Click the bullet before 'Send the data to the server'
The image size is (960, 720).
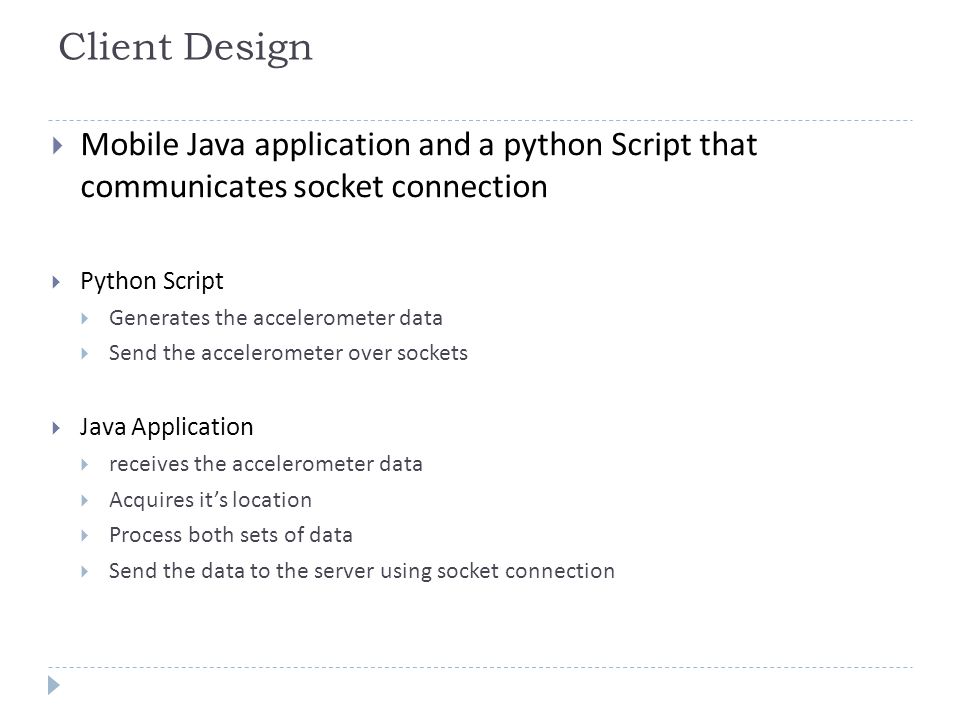pyautogui.click(x=84, y=572)
